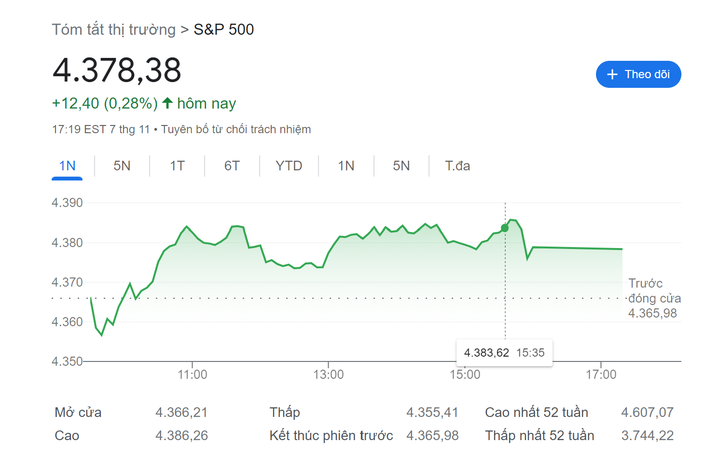Click the plus icon on Theo dõi button

[x=612, y=75]
